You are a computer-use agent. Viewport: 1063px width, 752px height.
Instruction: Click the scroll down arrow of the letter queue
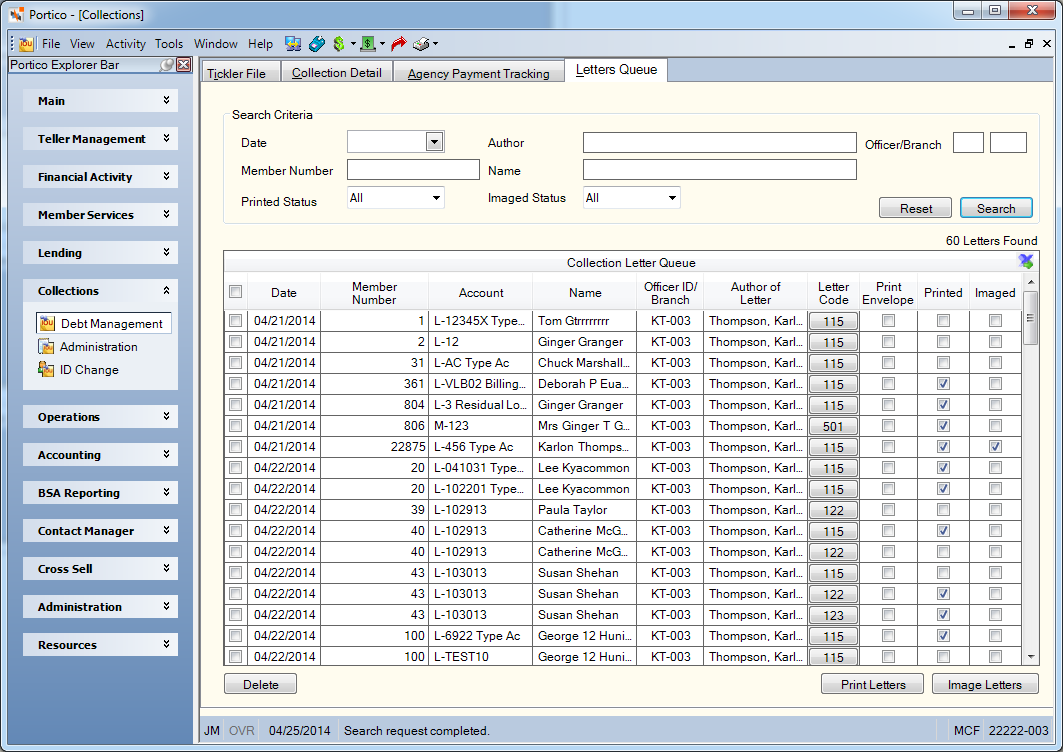pos(1030,656)
